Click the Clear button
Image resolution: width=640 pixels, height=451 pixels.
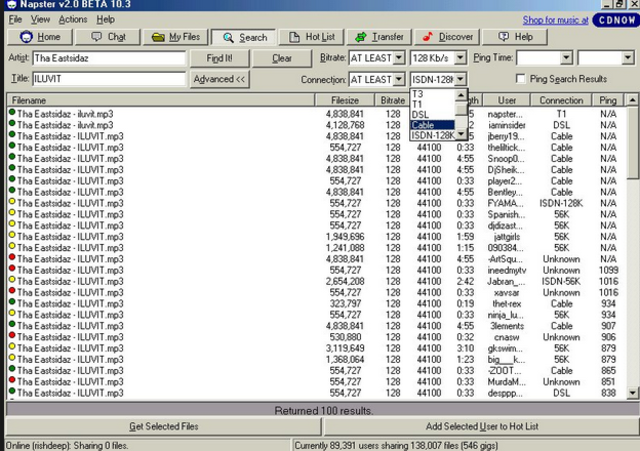coord(282,58)
